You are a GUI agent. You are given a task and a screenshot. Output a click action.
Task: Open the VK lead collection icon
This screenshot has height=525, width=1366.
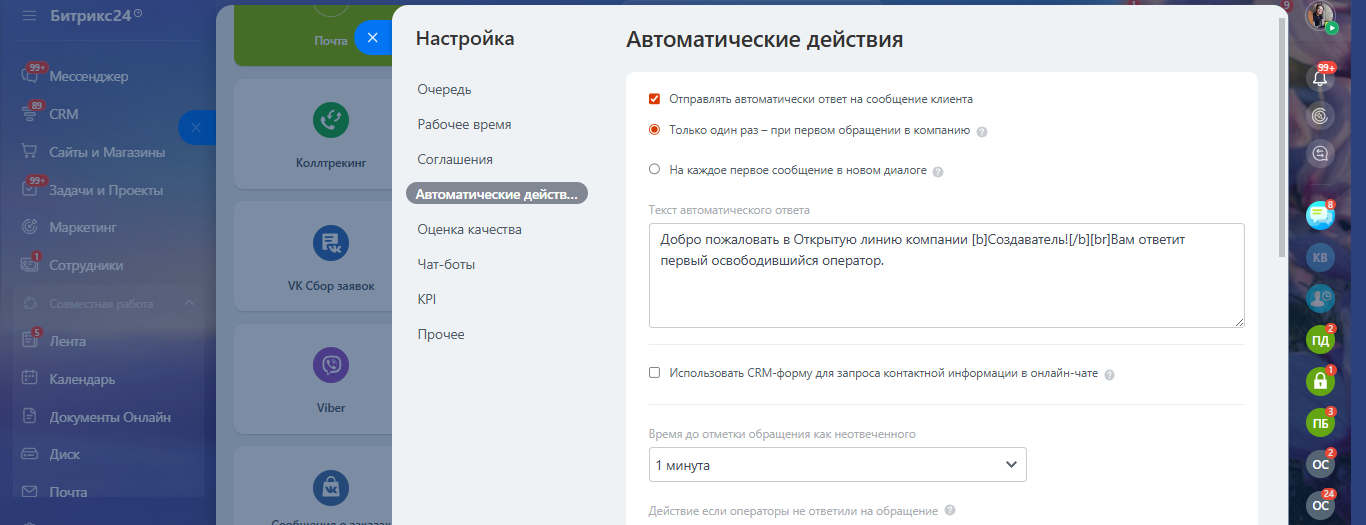[330, 243]
